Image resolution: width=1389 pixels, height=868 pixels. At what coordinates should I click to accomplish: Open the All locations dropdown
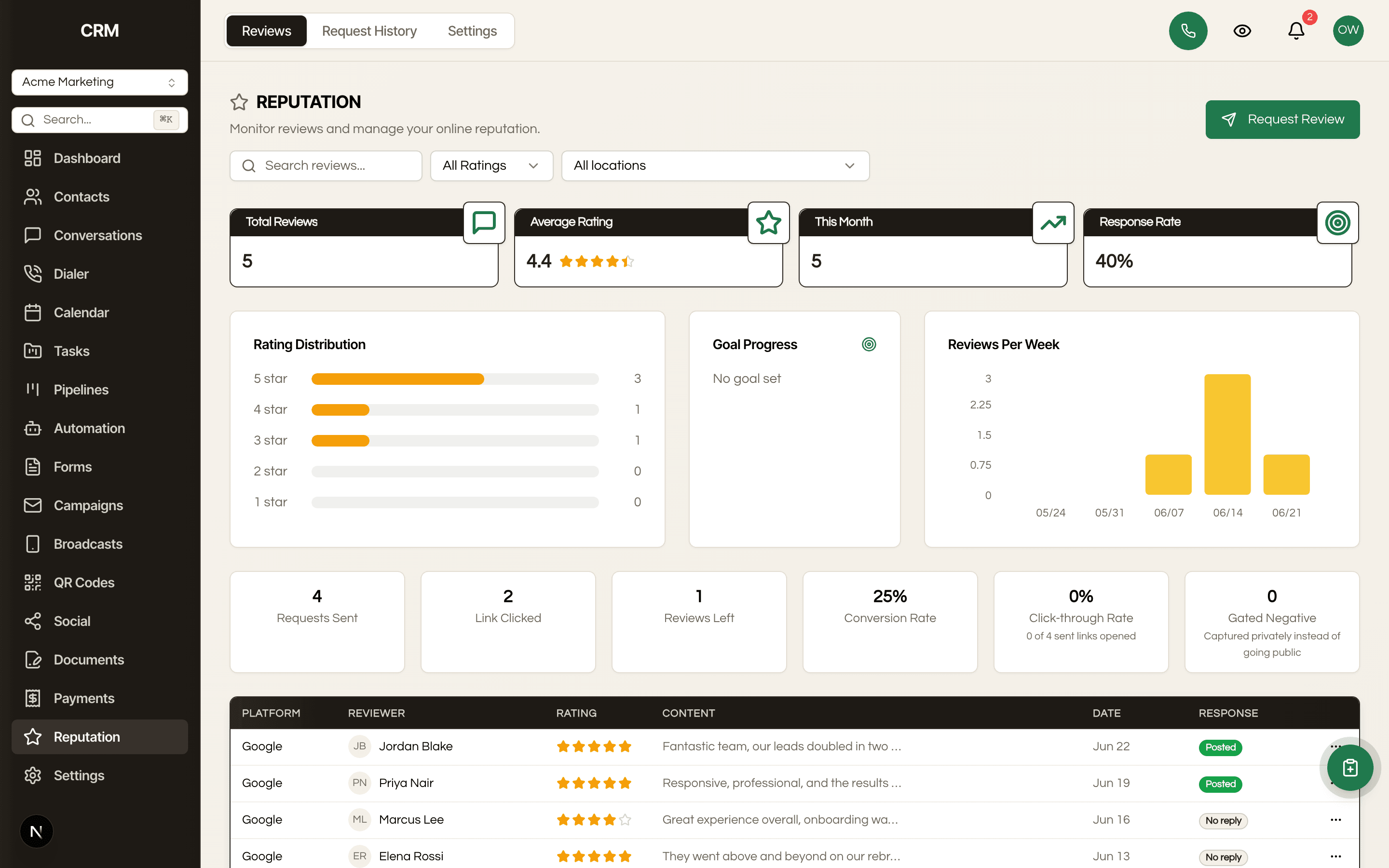tap(715, 166)
